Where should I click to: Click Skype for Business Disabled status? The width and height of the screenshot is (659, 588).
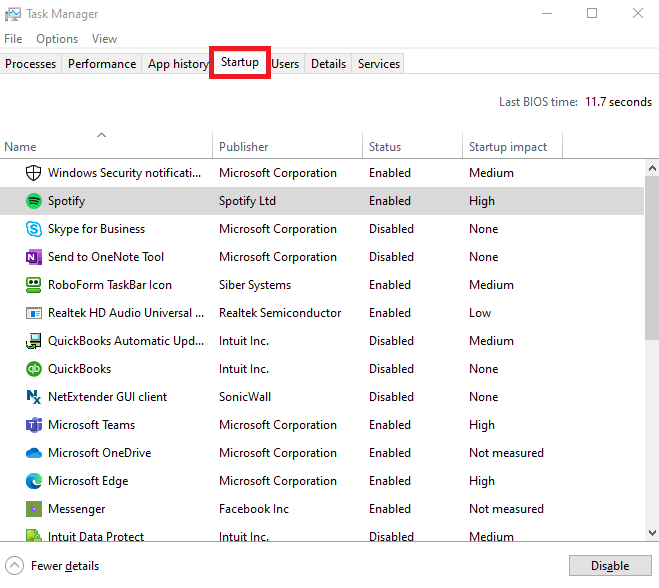point(391,229)
